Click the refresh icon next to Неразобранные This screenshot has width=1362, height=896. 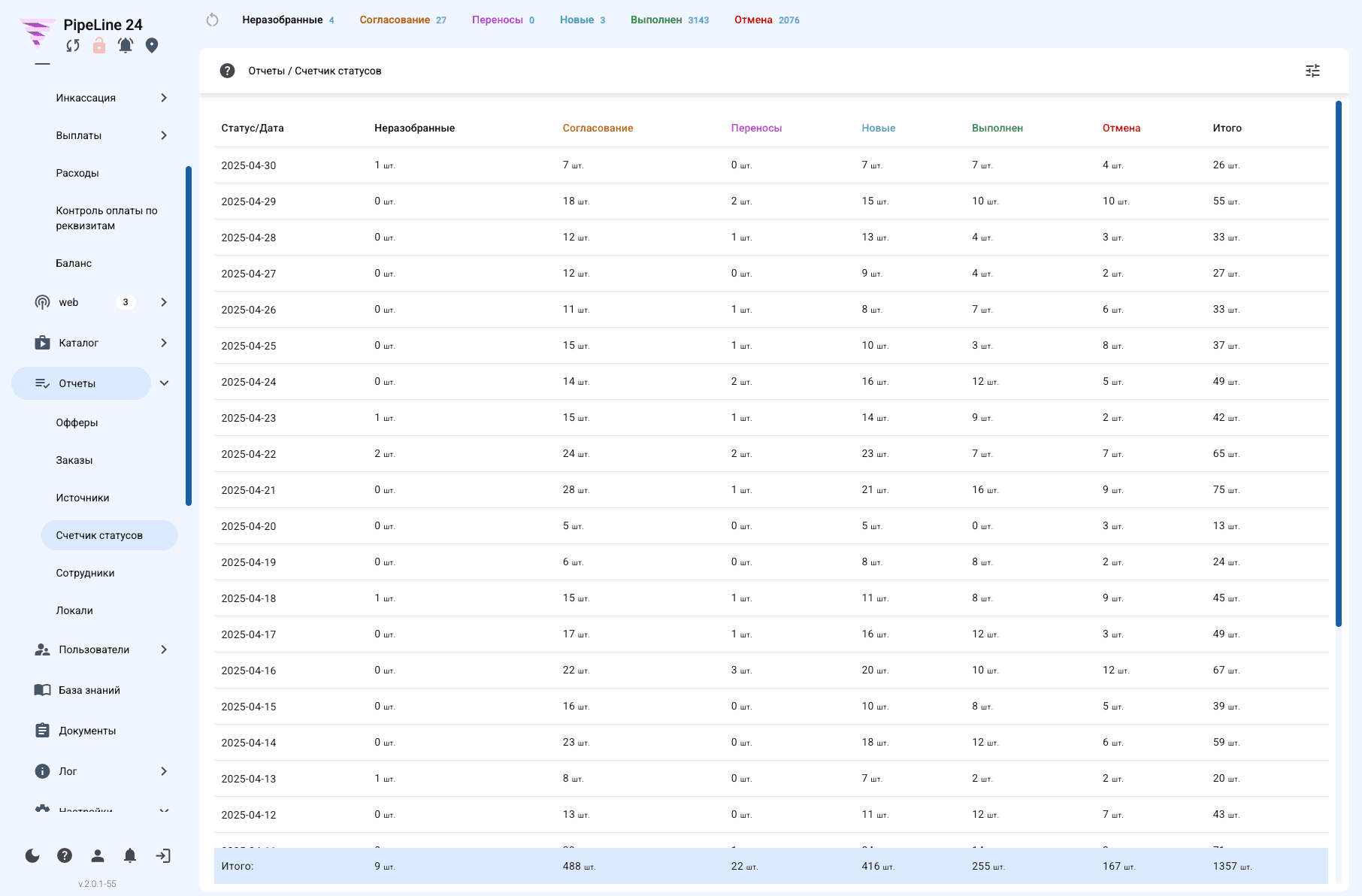[x=212, y=20]
